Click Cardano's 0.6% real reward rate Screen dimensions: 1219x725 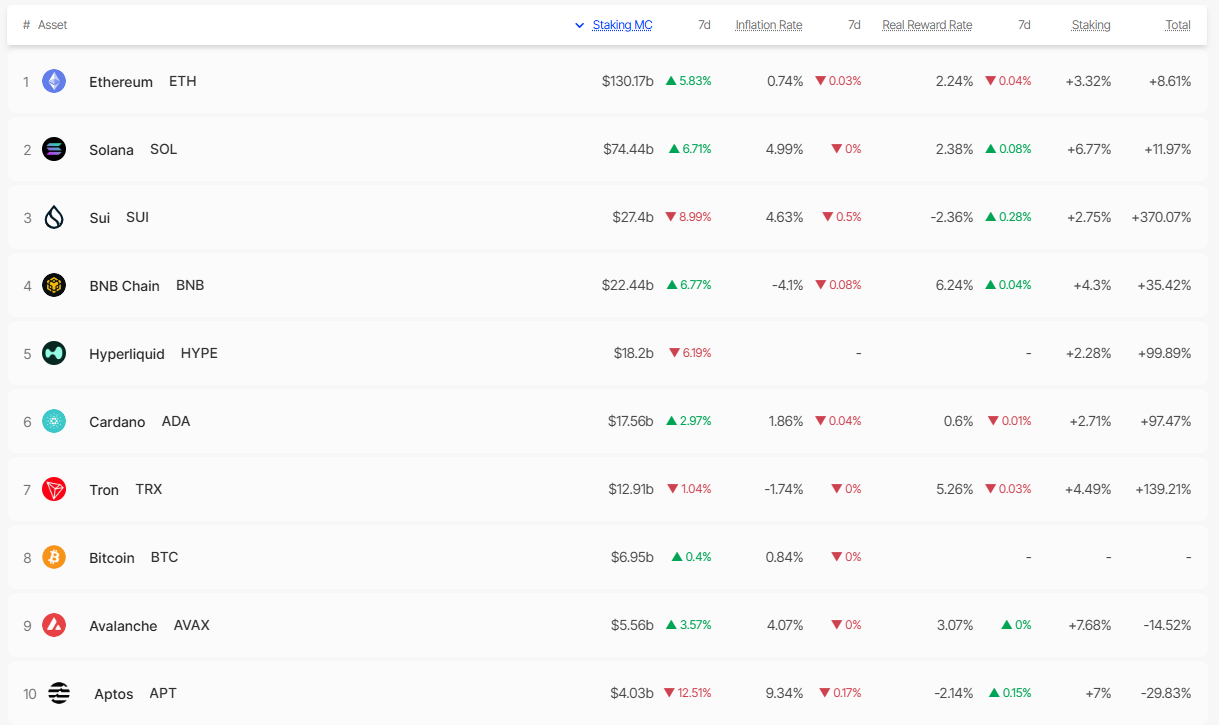click(x=958, y=421)
